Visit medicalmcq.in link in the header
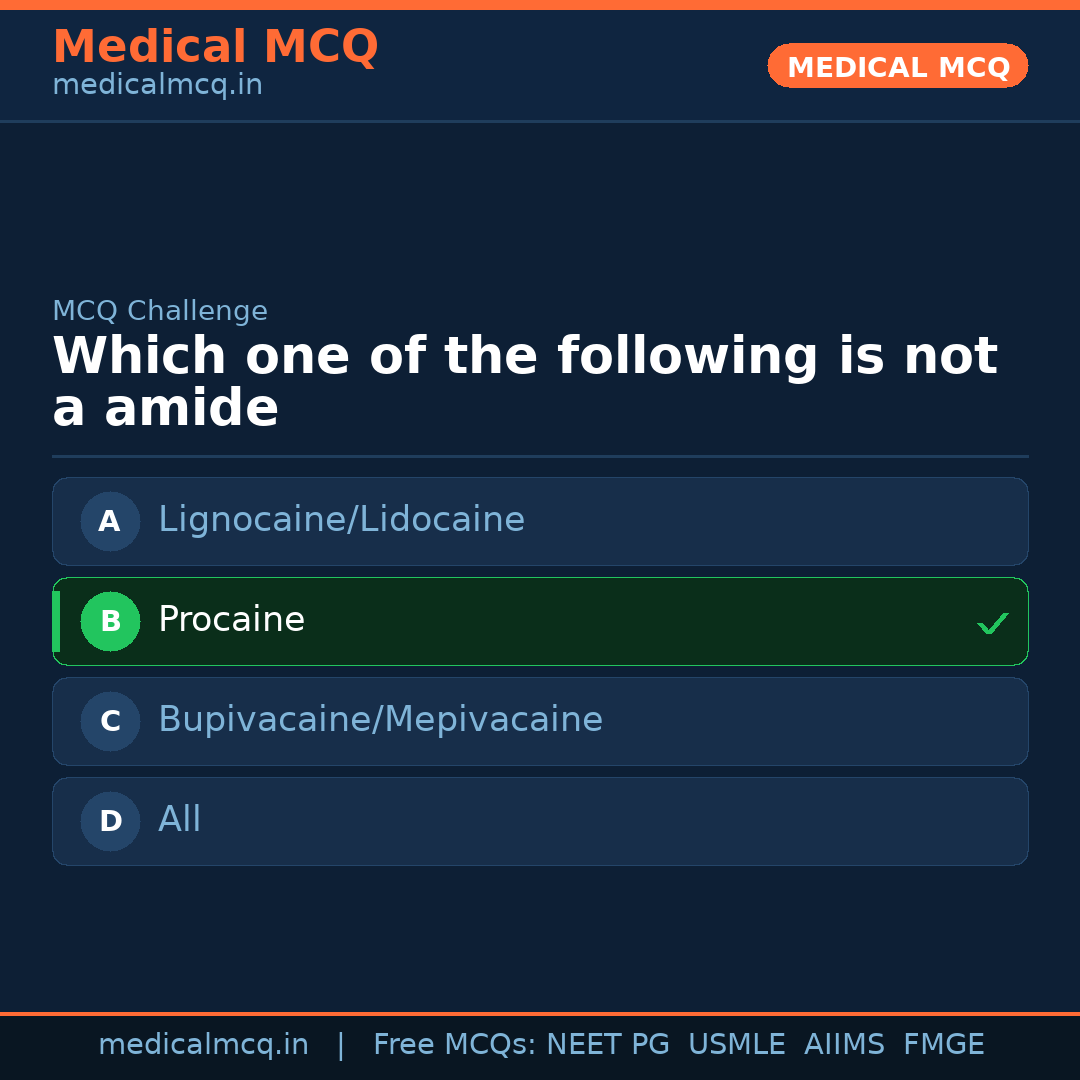 [x=157, y=84]
